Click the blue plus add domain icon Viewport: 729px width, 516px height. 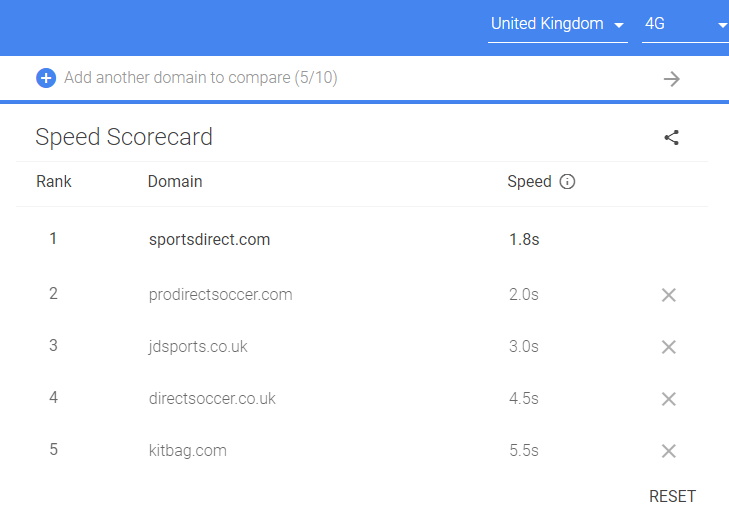[46, 78]
